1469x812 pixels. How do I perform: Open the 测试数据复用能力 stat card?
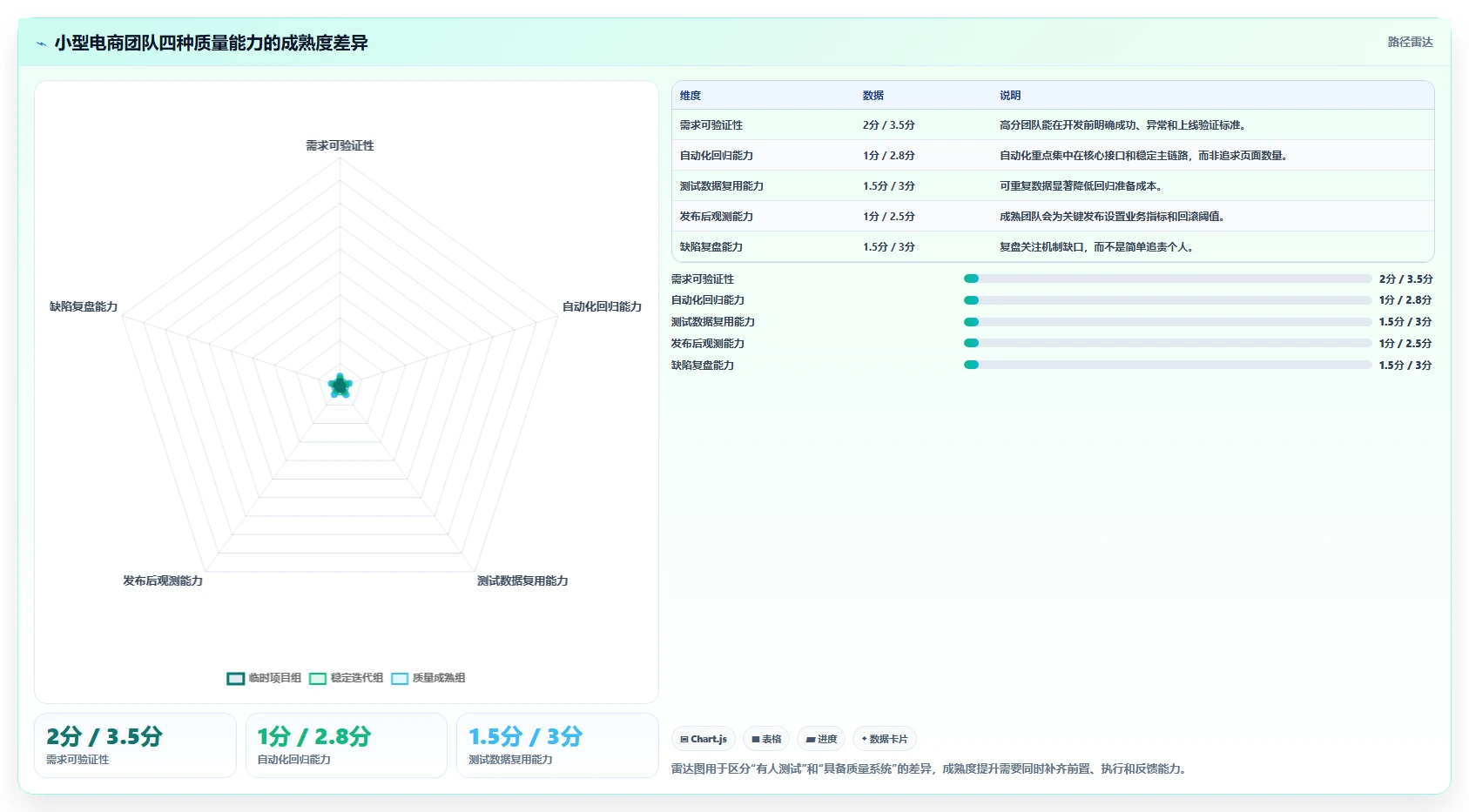557,745
